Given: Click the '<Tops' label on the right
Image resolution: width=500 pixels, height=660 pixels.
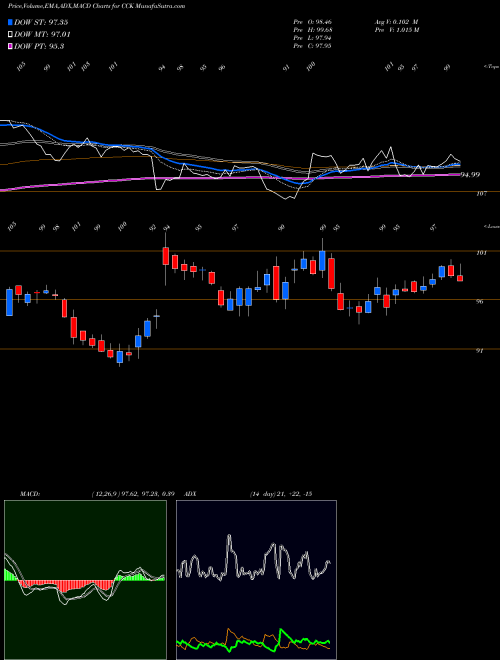Looking at the screenshot, I should click(x=491, y=67).
